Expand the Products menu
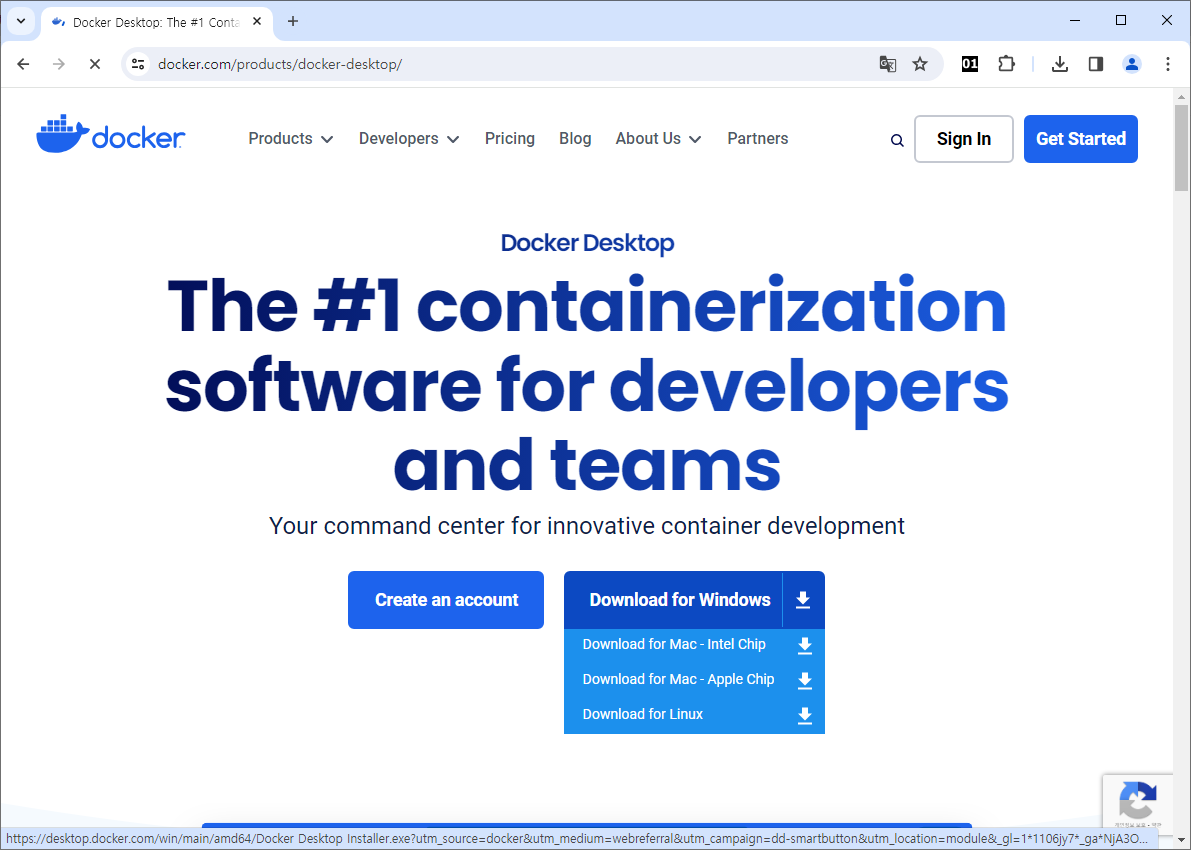 (291, 139)
